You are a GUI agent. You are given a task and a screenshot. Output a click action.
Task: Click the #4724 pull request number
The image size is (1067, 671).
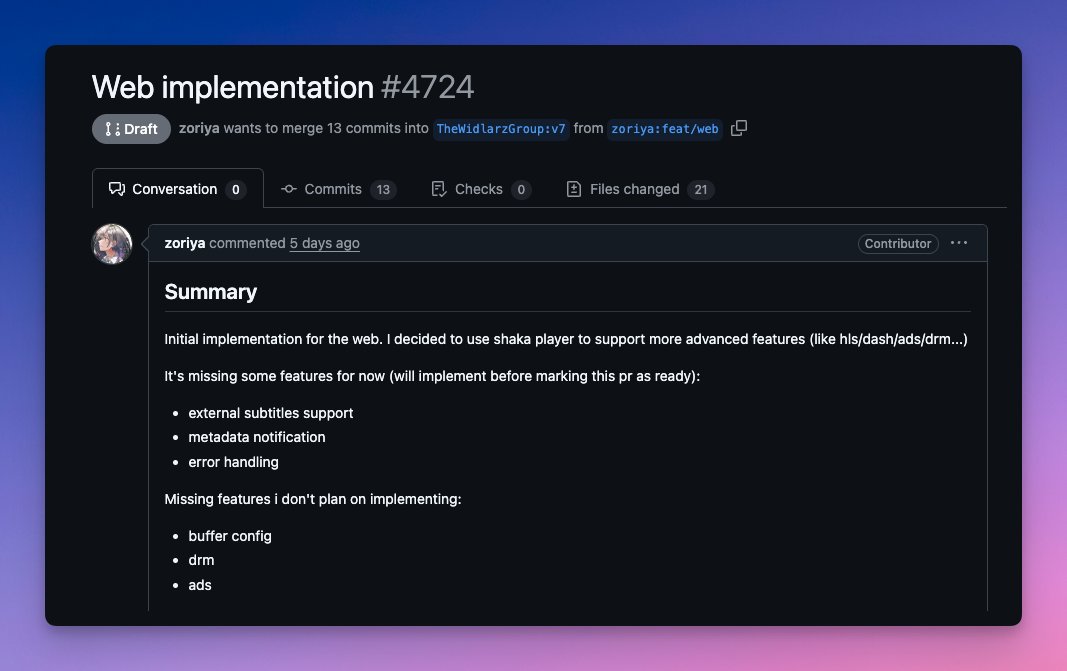(427, 87)
